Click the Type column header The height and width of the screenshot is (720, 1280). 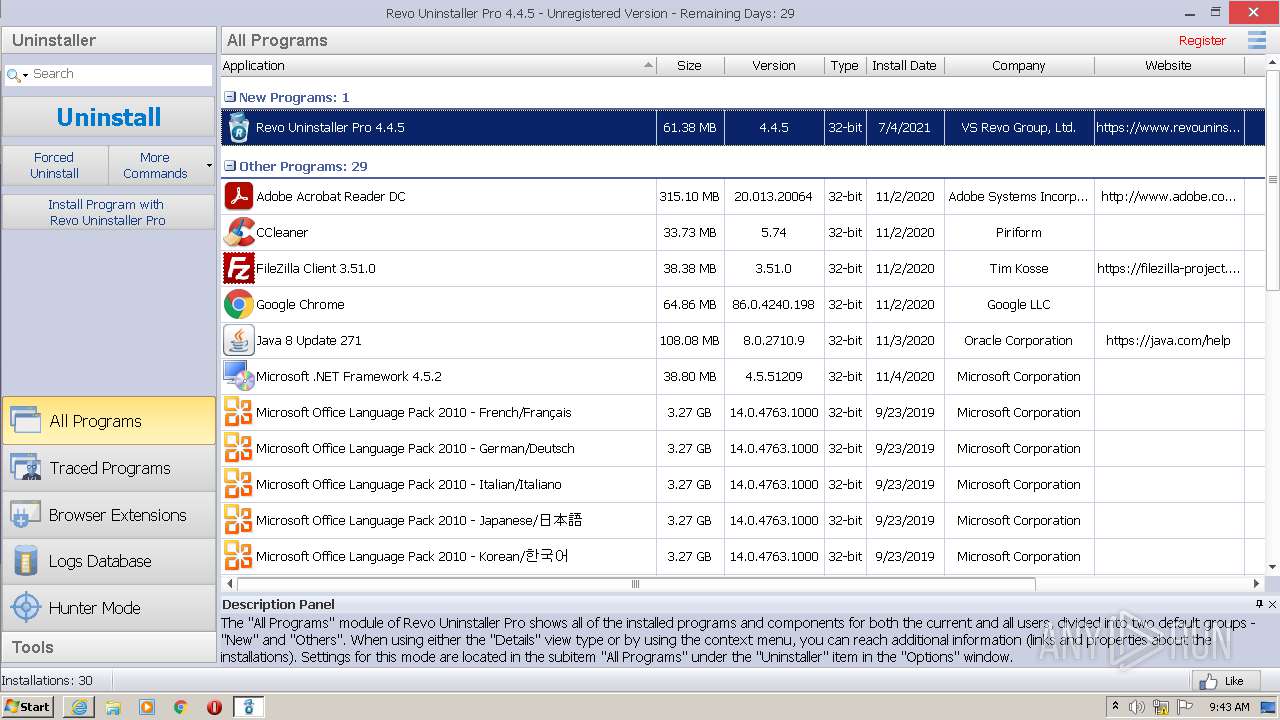845,65
